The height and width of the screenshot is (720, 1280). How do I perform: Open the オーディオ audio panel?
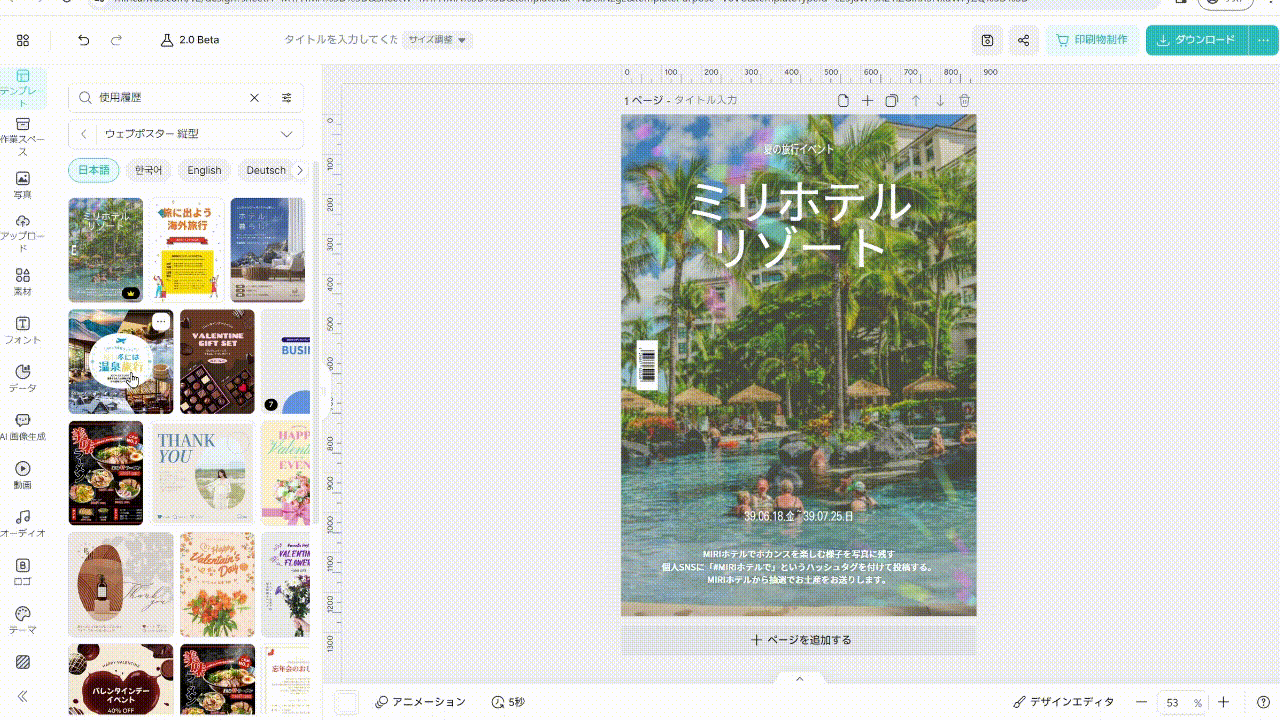(22, 521)
